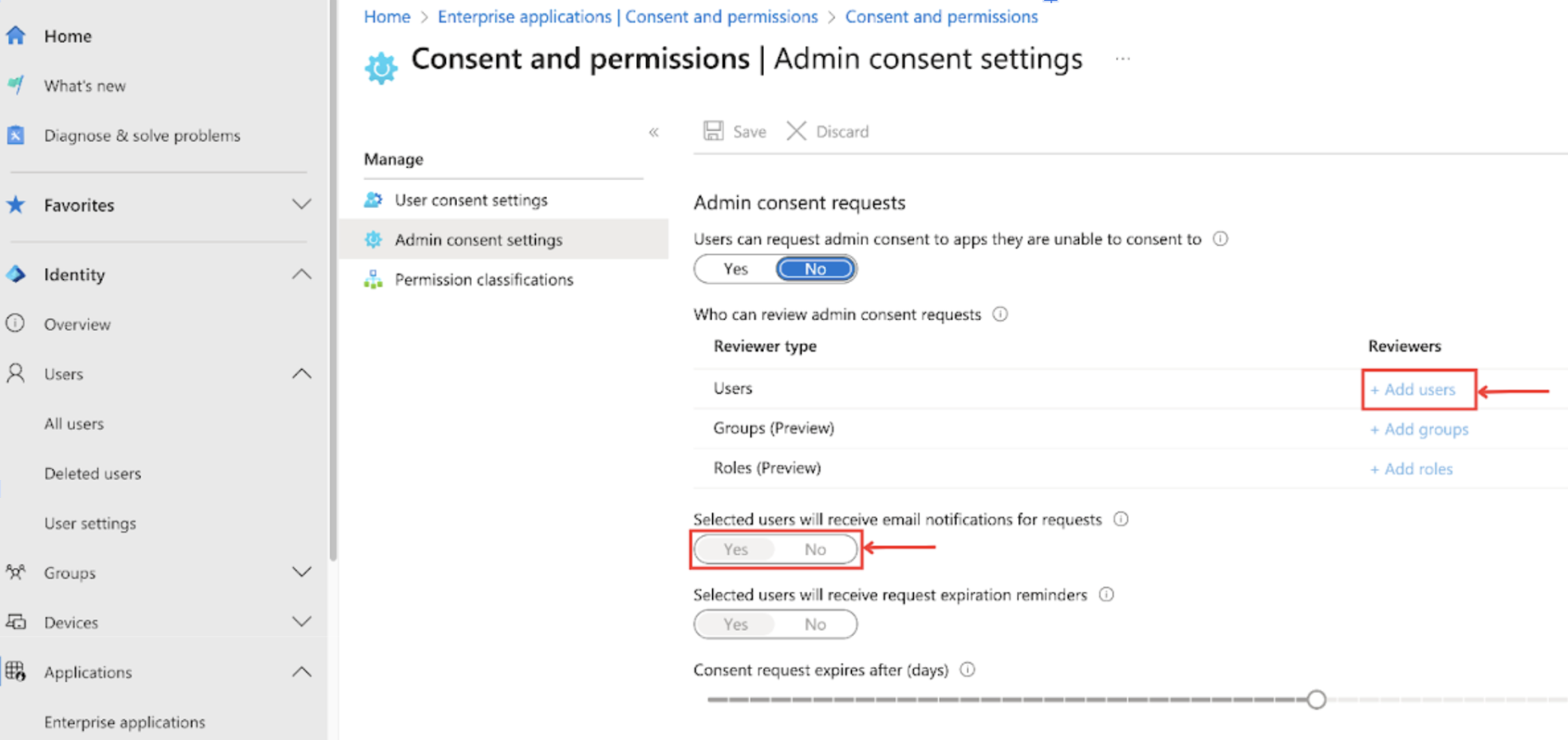Screen dimensions: 1568x740
Task: Expand the Devices section
Action: [x=301, y=622]
